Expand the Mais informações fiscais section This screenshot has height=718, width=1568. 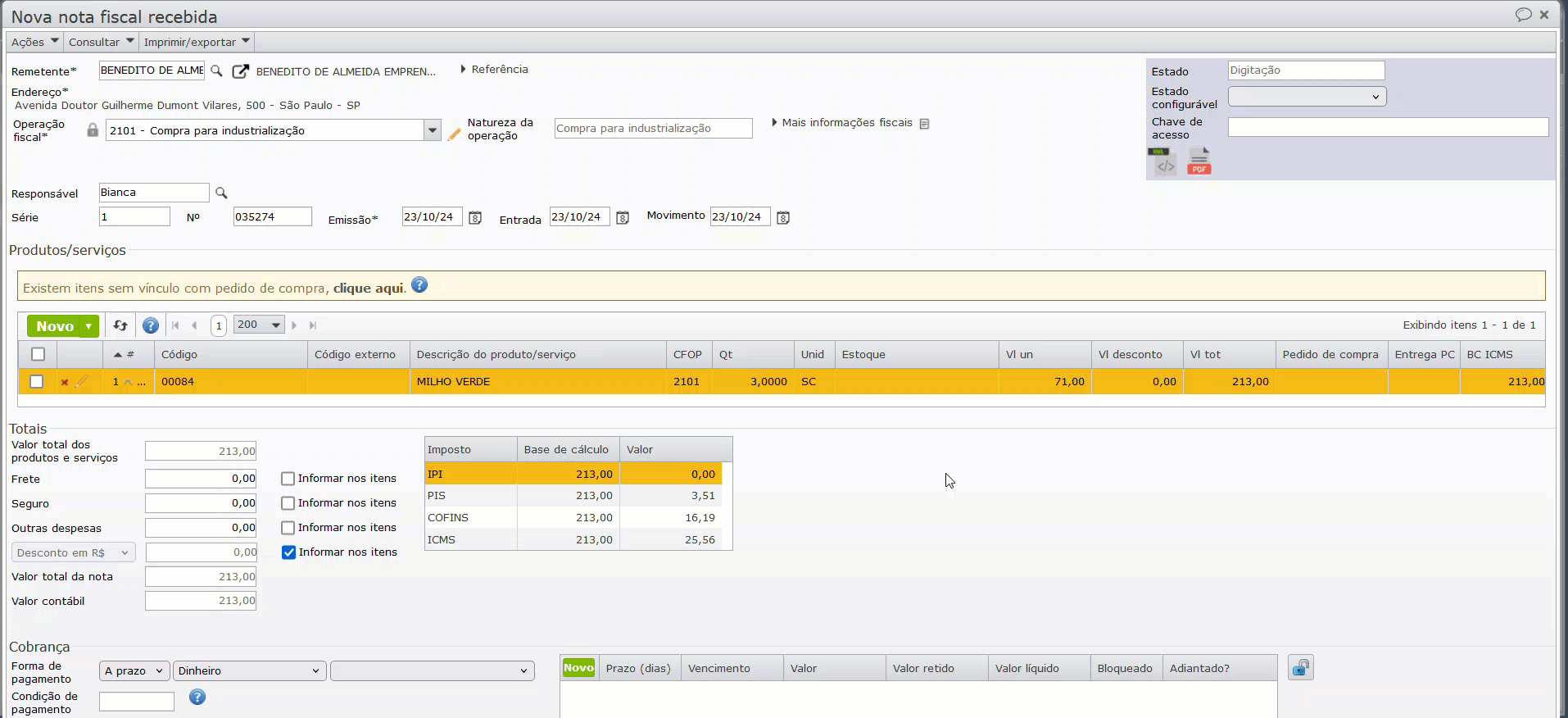pos(846,123)
